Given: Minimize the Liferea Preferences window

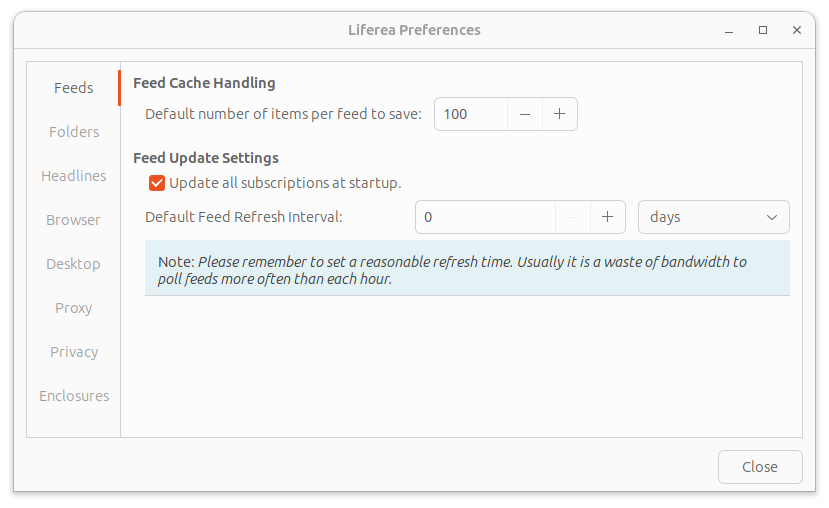Looking at the screenshot, I should [x=729, y=30].
